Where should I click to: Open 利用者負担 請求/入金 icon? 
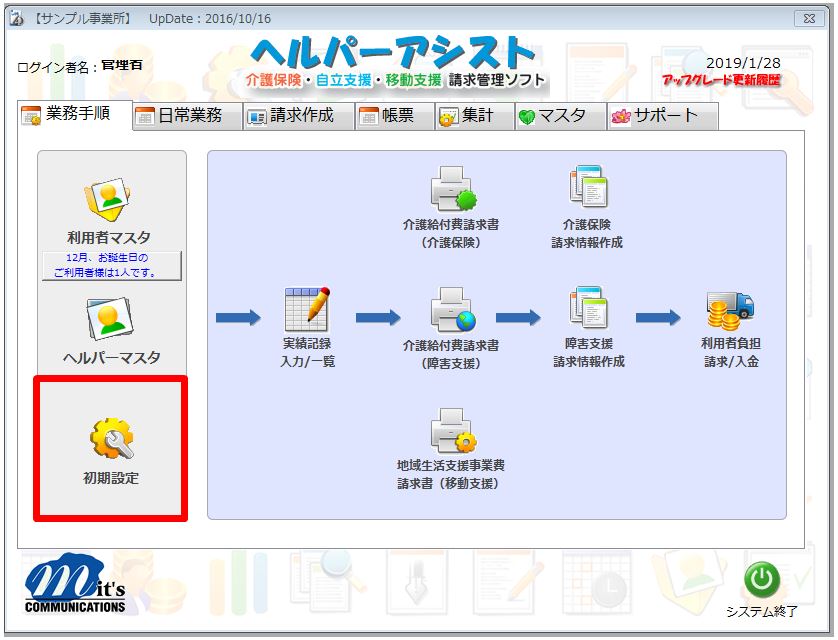click(x=730, y=312)
